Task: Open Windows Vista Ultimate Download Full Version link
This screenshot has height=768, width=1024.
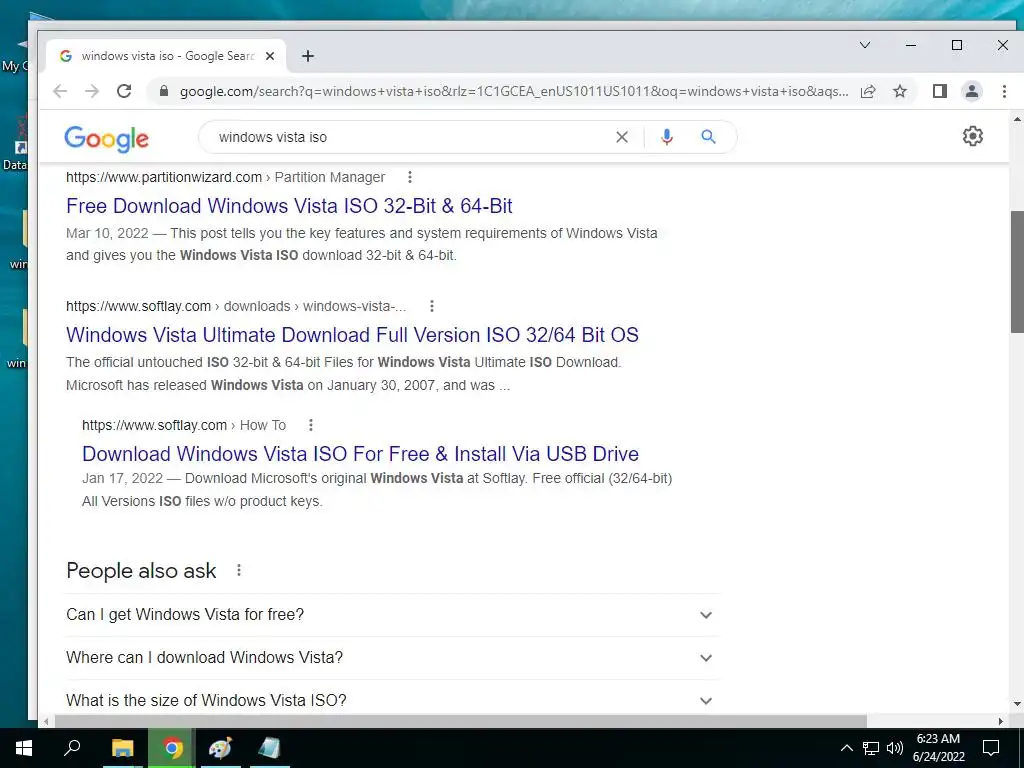Action: [352, 335]
